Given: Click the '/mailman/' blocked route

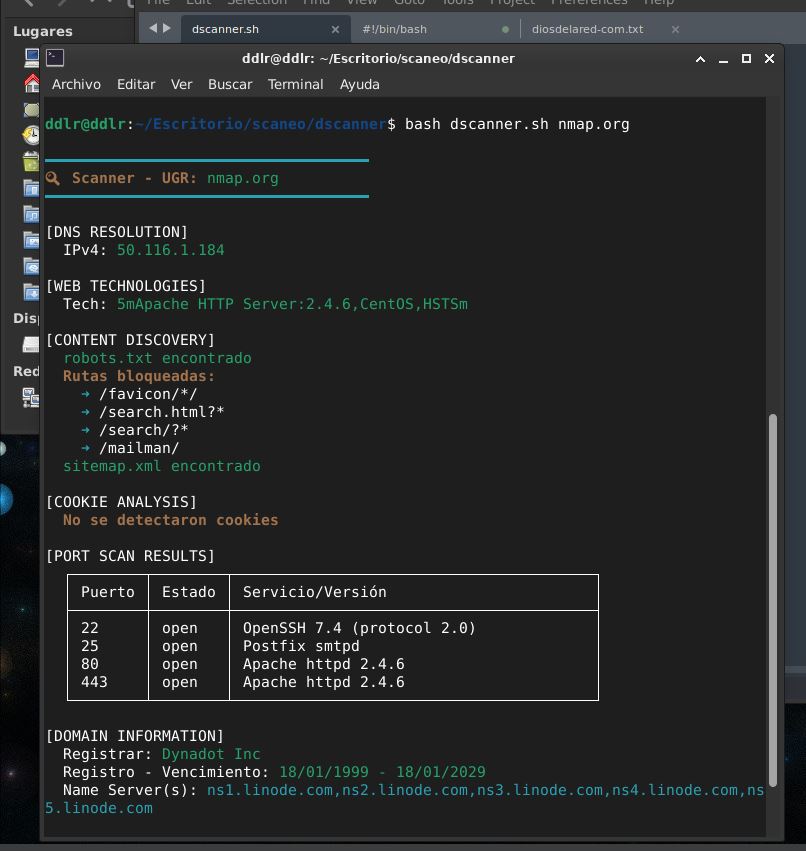Looking at the screenshot, I should click(x=139, y=448).
